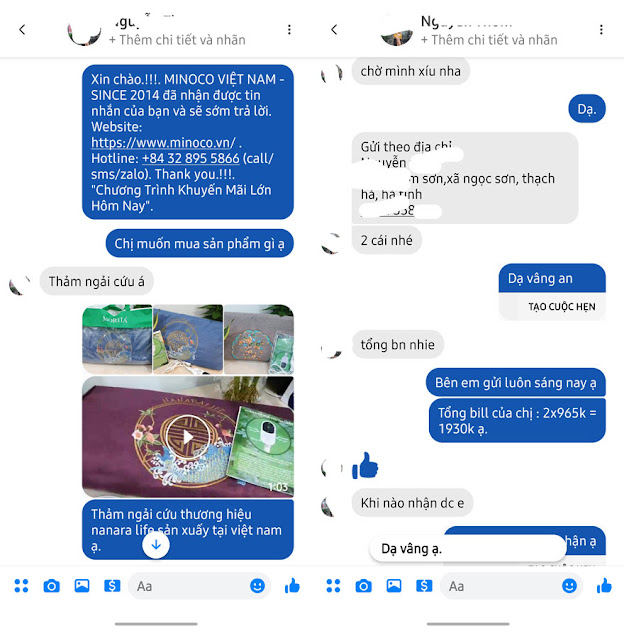Screen dimensions: 624x640
Task: Play the 1:03 mattress video
Action: coord(188,437)
